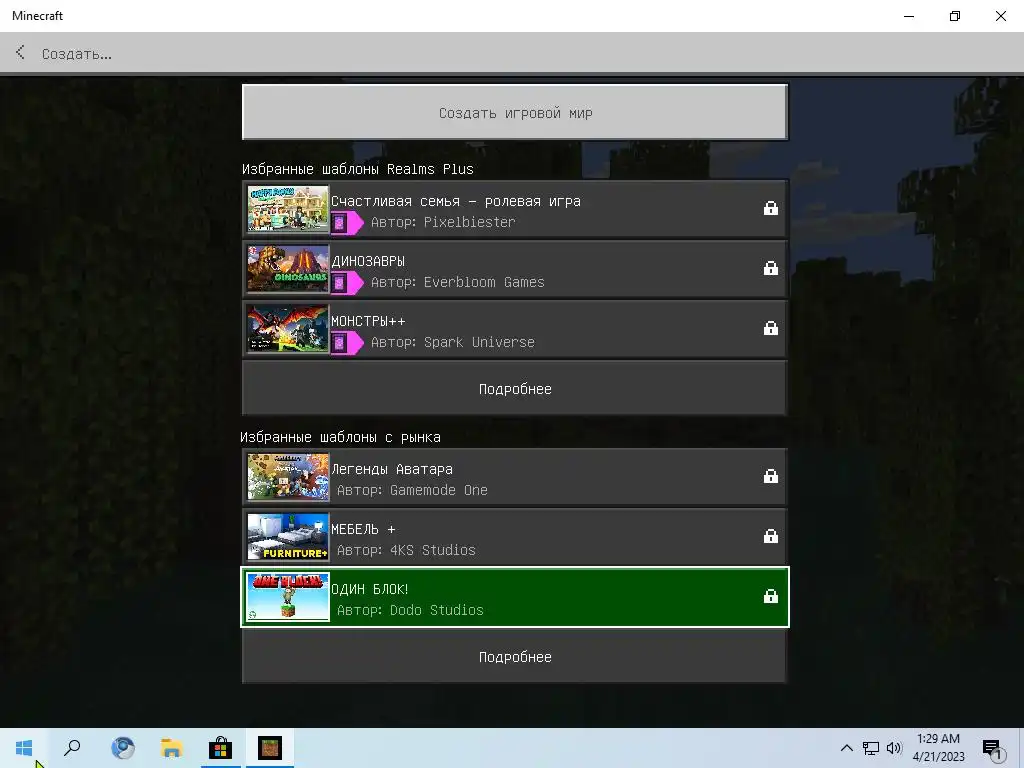Select the МОНСТРЫ++ template title
The height and width of the screenshot is (768, 1024).
click(x=368, y=321)
